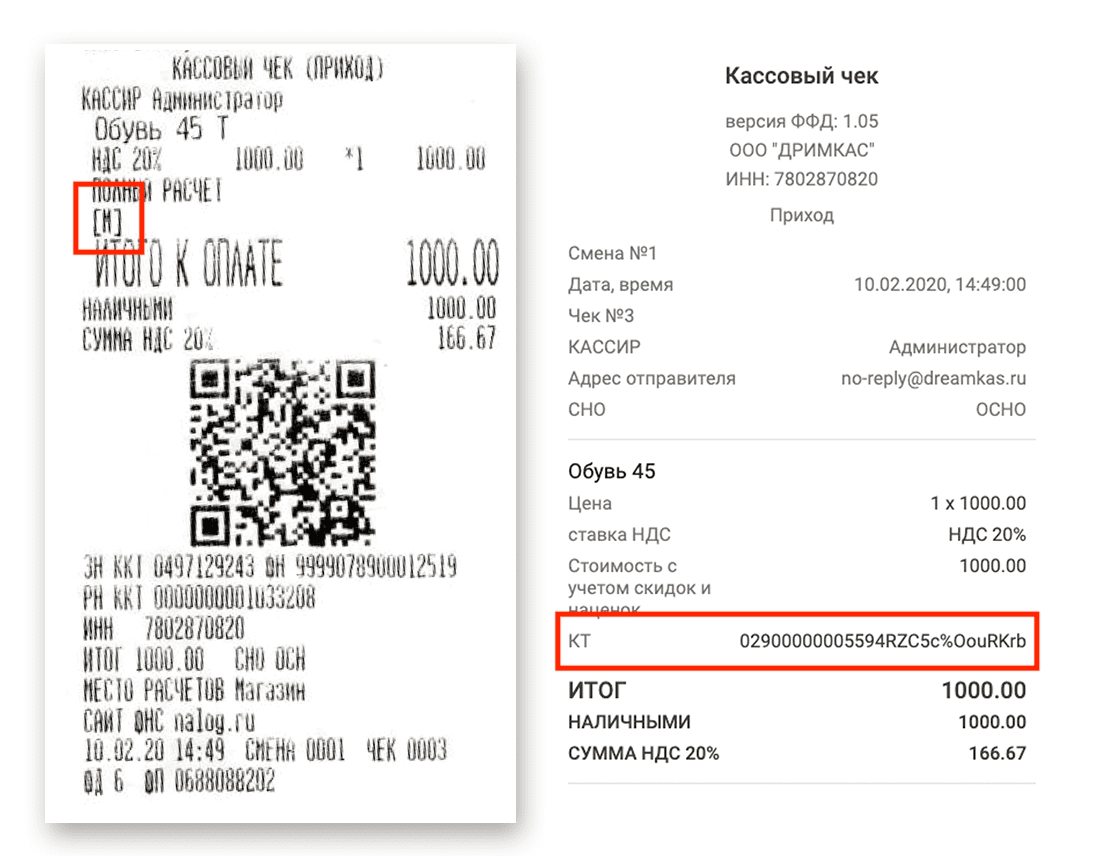Click the 'Смена №1' line
1100x856 pixels.
[x=612, y=253]
